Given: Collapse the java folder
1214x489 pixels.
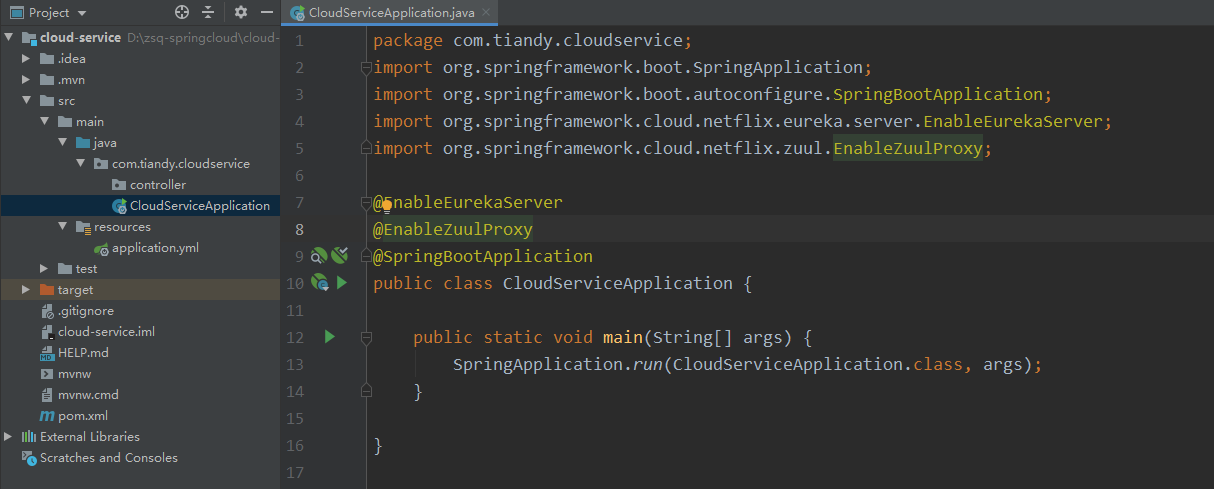Looking at the screenshot, I should click(64, 143).
